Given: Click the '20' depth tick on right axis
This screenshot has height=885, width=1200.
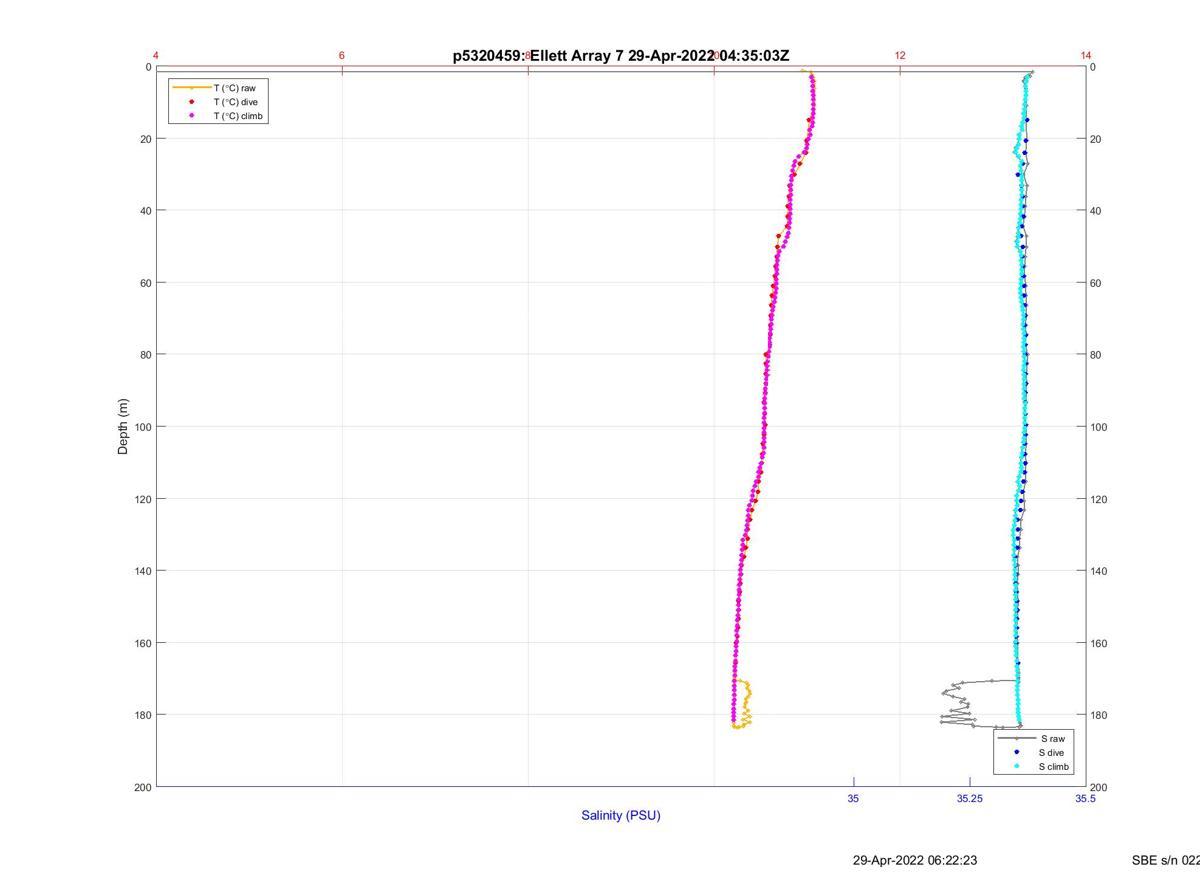Looking at the screenshot, I should (x=1097, y=139).
